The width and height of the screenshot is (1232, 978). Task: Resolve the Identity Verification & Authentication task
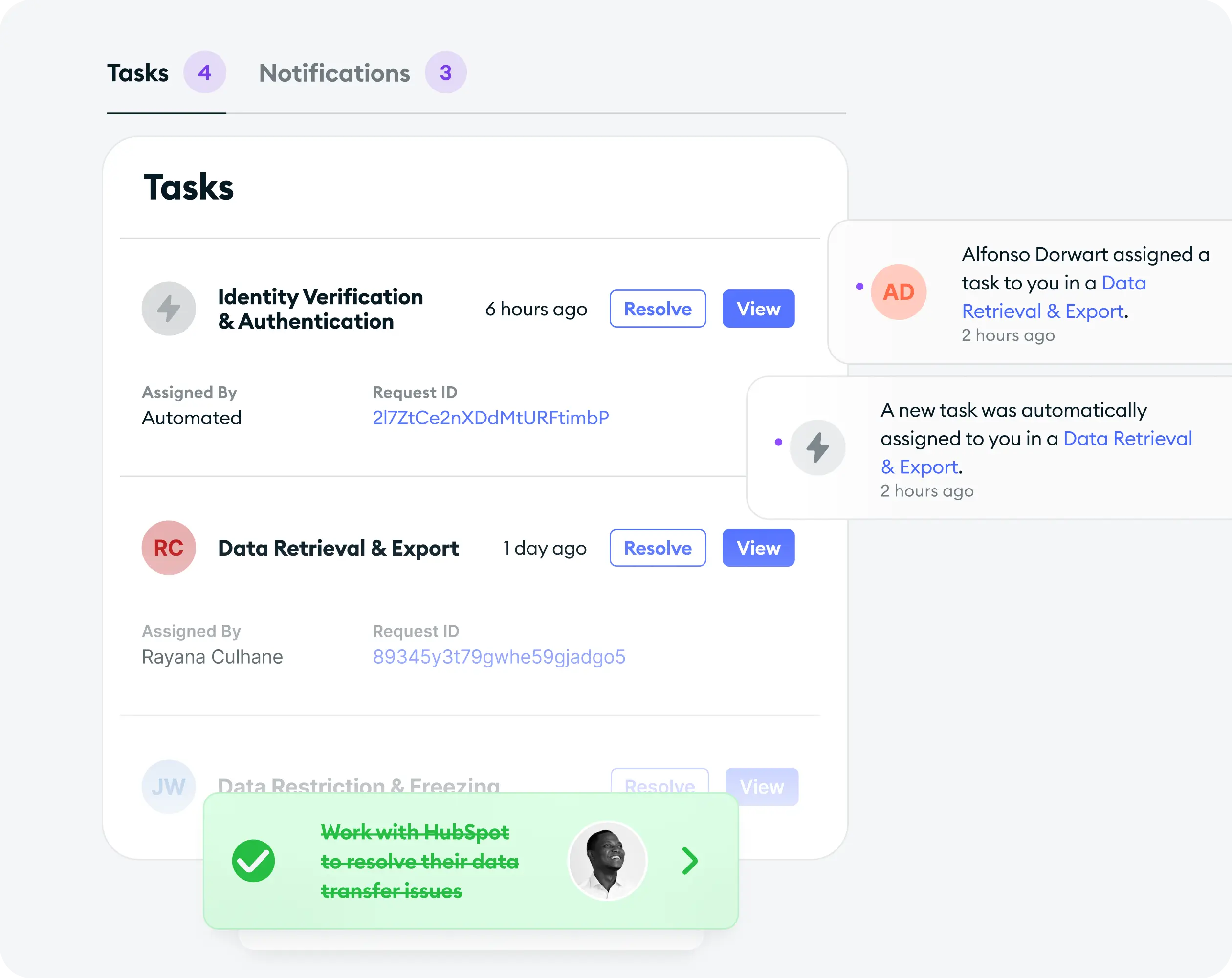coord(658,309)
